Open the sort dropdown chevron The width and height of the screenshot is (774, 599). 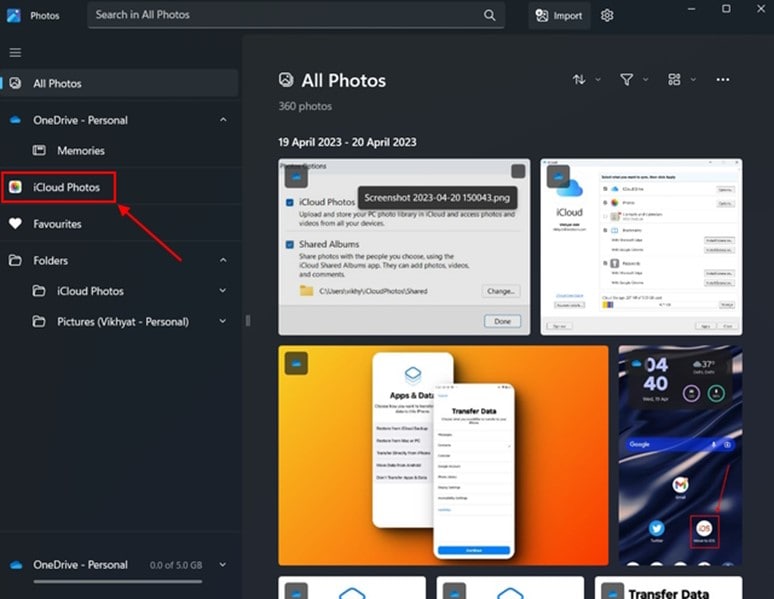(x=598, y=80)
